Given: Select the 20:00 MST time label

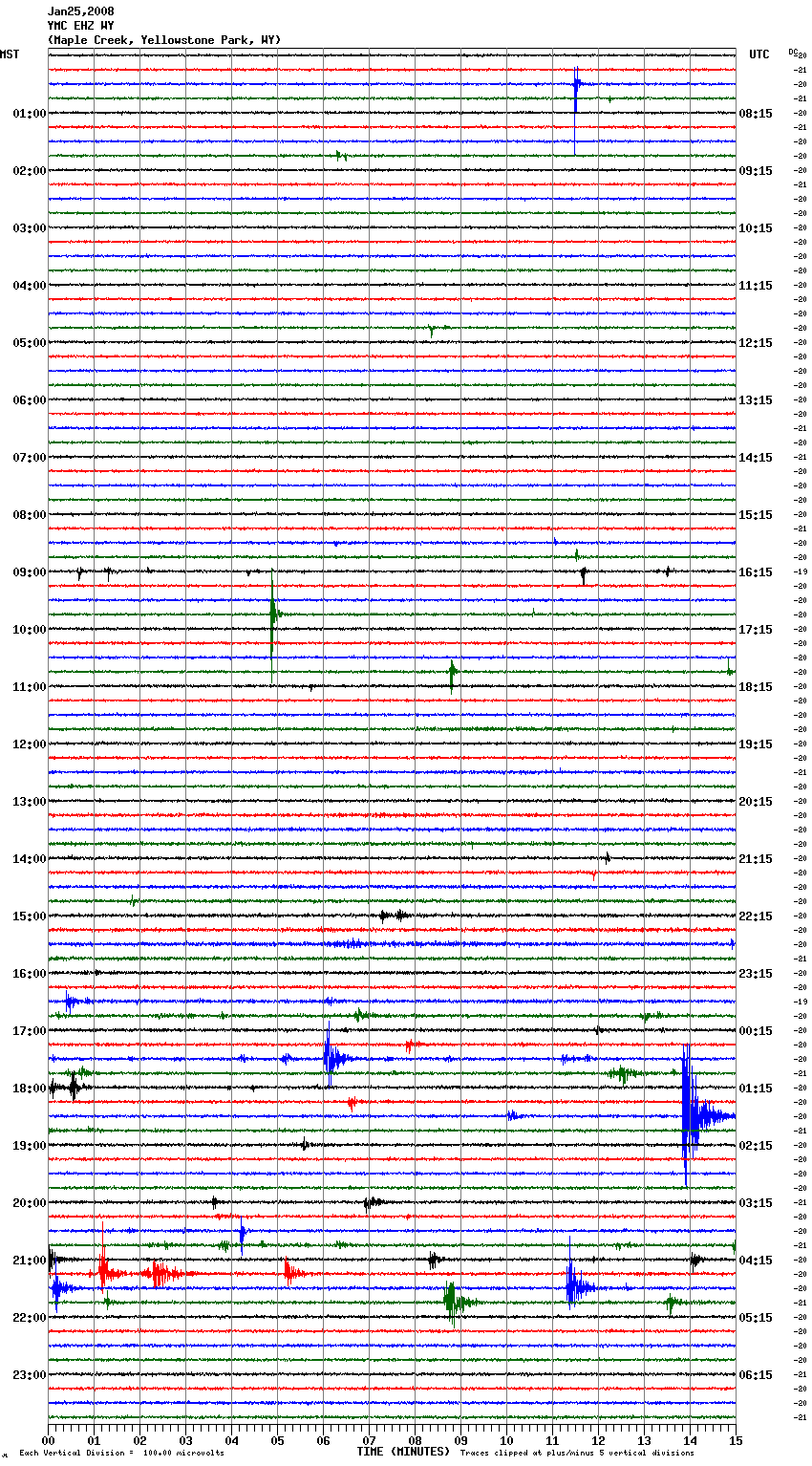Looking at the screenshot, I should tap(30, 1203).
